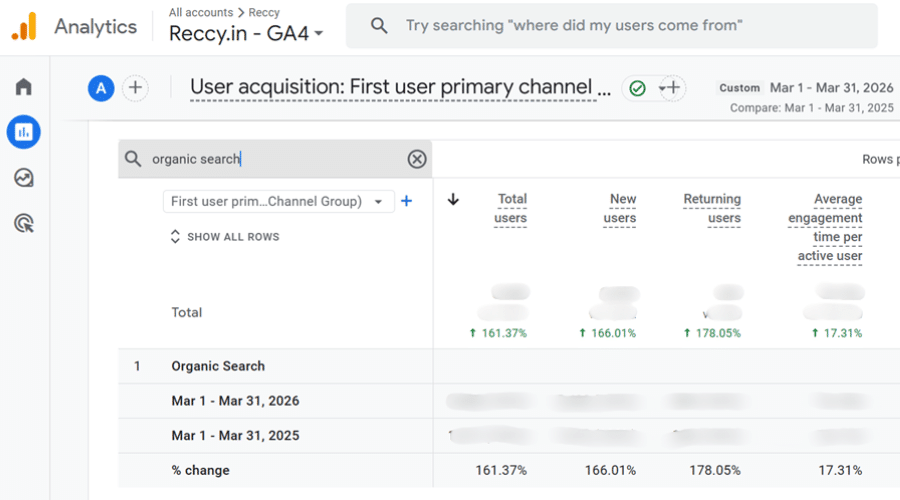Click the 'Rows p' label at table top right
900x500 pixels.
[x=880, y=160]
